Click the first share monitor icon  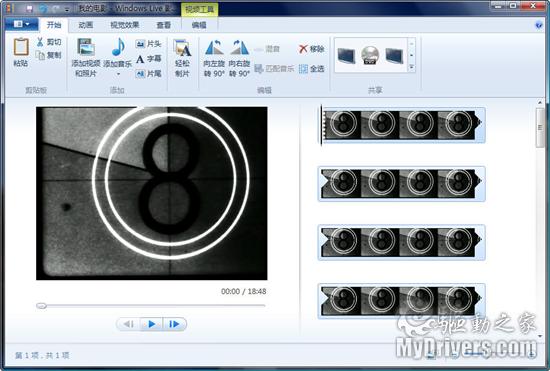coord(346,55)
